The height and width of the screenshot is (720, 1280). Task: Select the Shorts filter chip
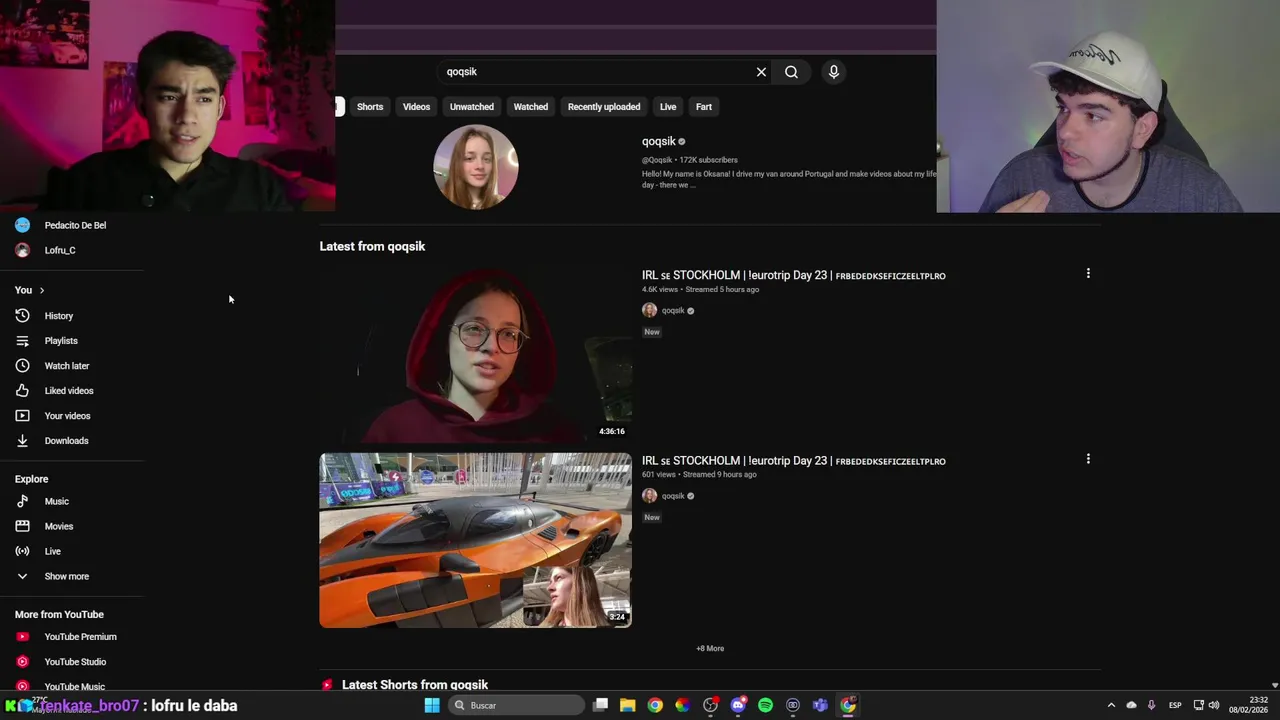click(x=370, y=107)
